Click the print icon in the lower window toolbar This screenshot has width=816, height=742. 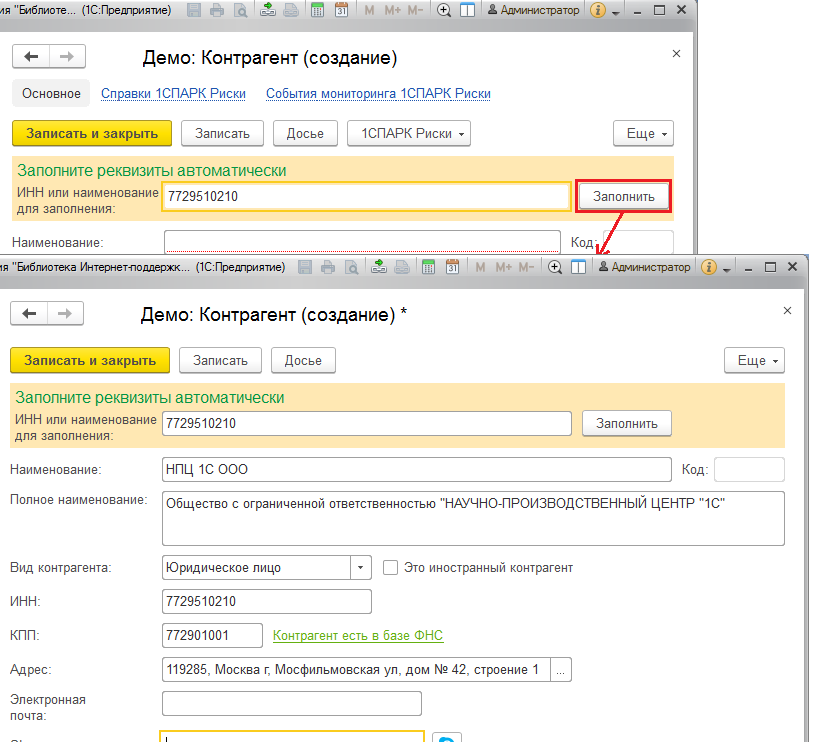(328, 267)
